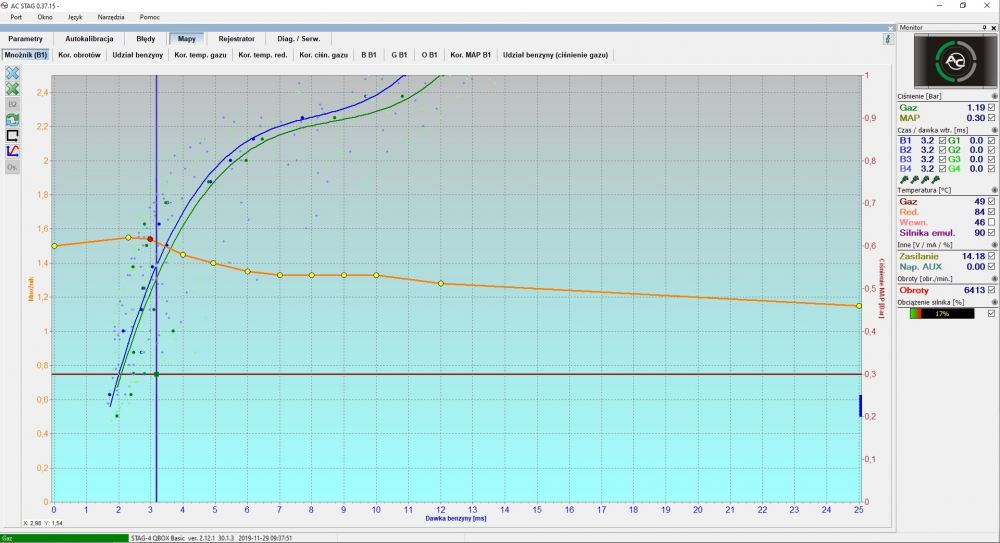The image size is (1000, 543).
Task: Select the Udział benzyny map button
Action: 138,55
